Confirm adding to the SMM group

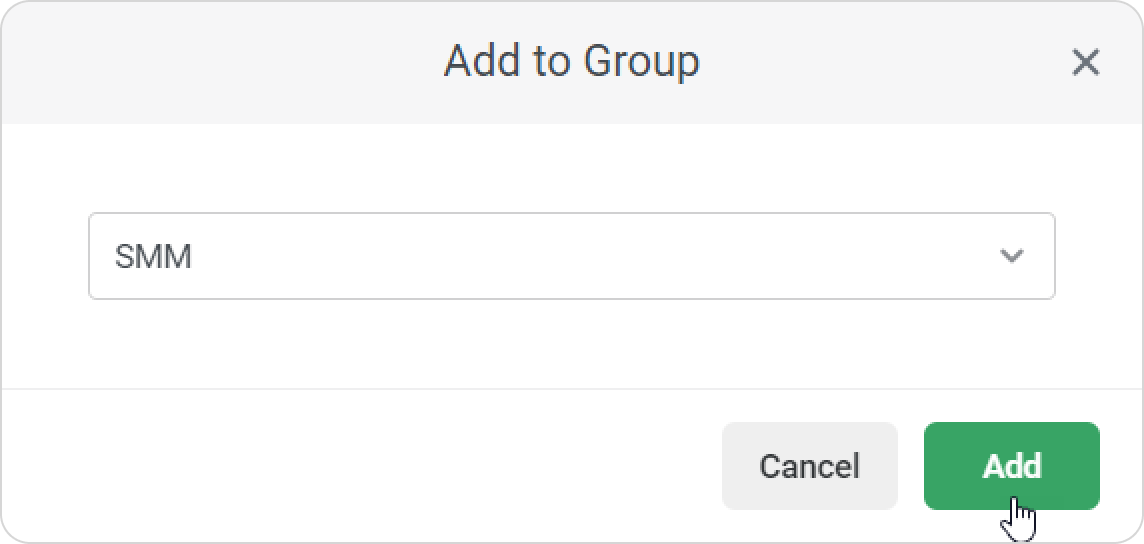pyautogui.click(x=1011, y=466)
